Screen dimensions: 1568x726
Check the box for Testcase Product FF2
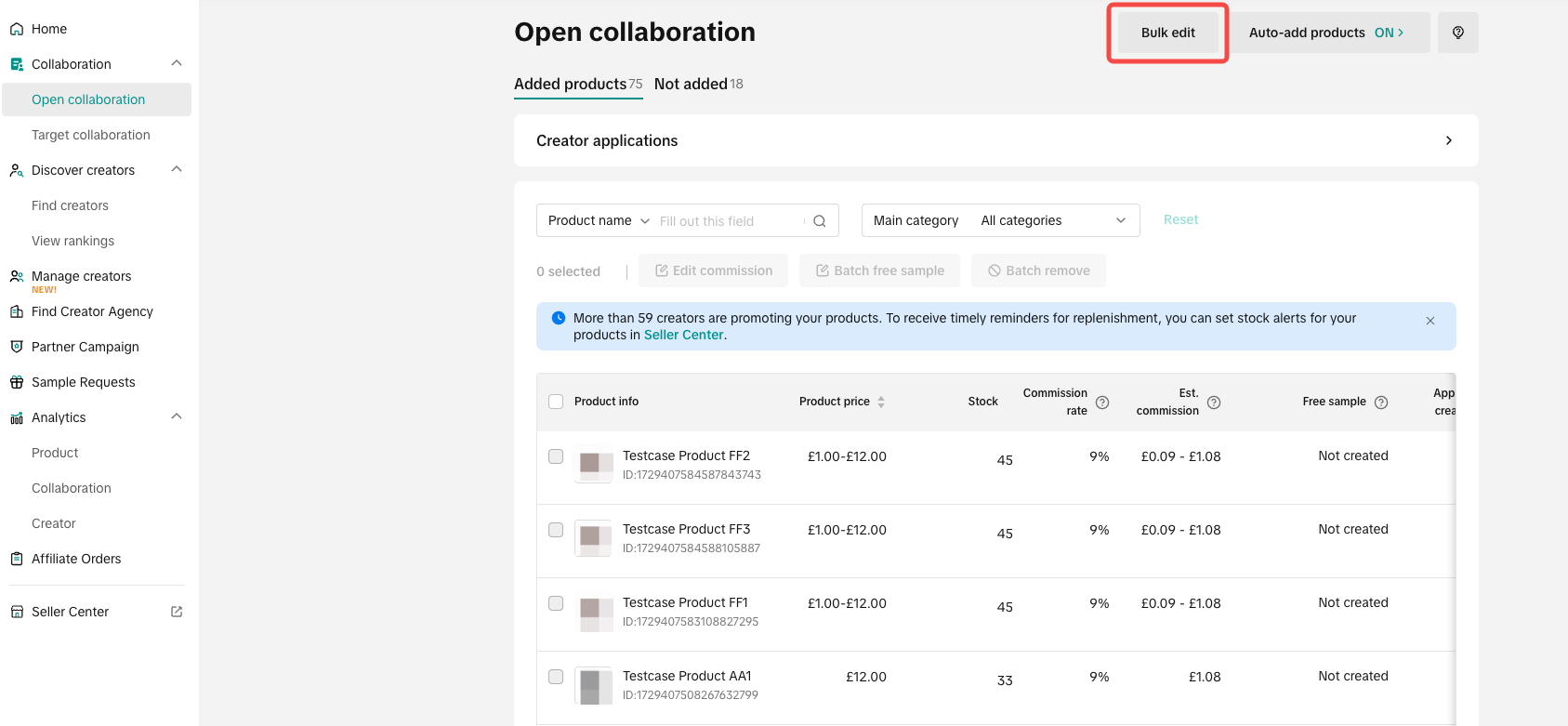click(556, 456)
